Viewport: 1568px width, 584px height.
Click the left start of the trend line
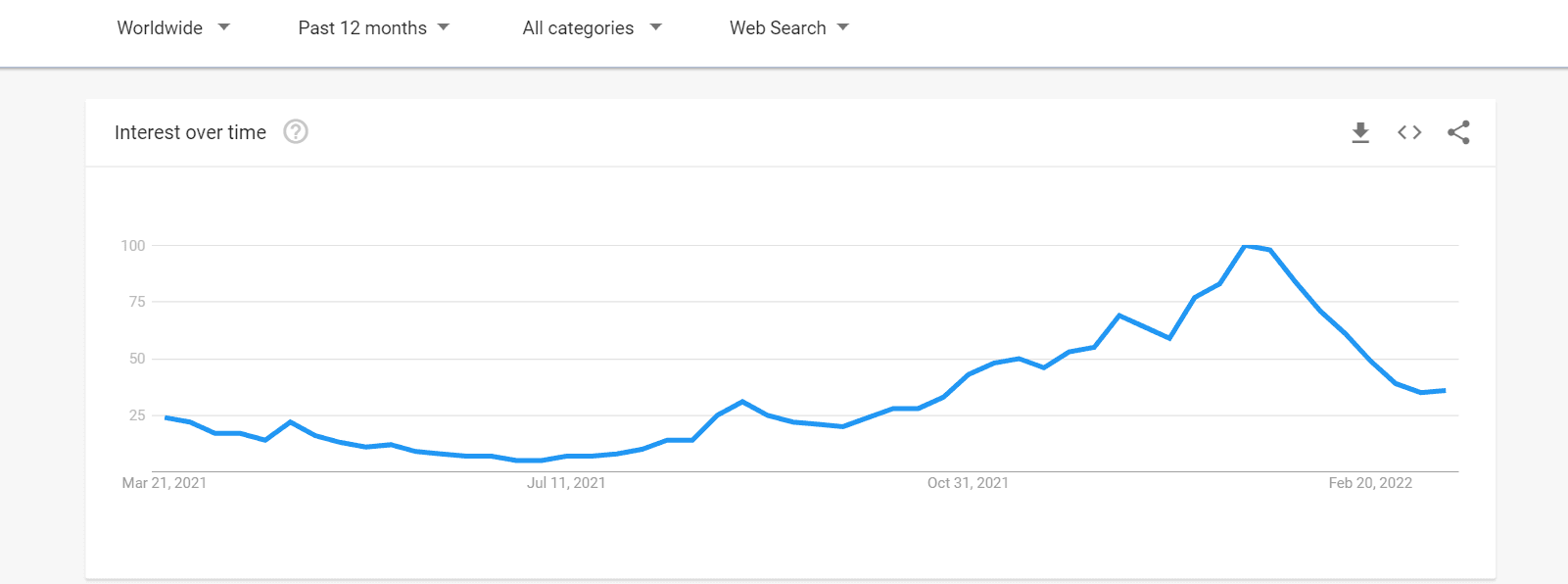coord(166,417)
